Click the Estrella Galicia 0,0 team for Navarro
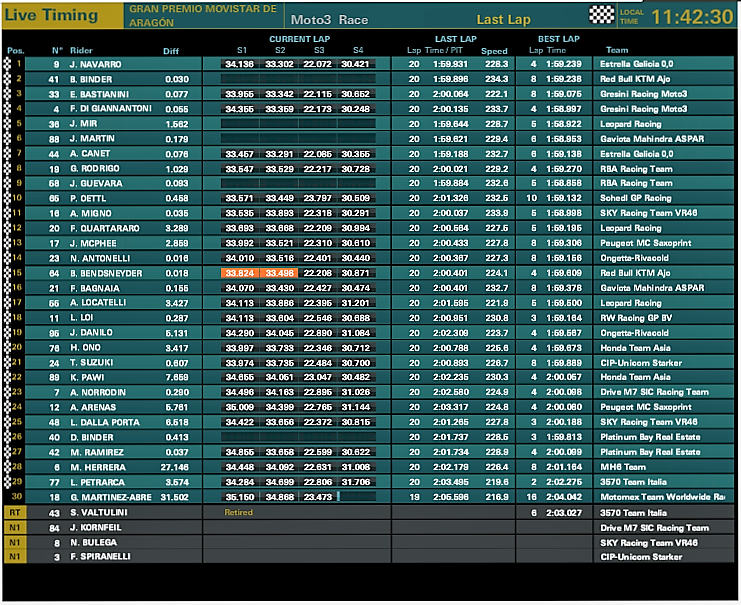 [637, 64]
